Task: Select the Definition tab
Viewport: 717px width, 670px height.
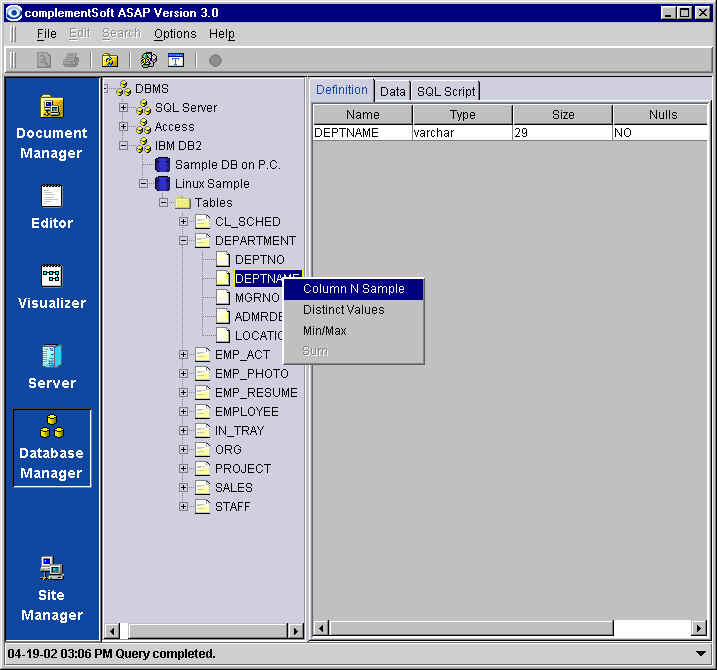Action: pyautogui.click(x=342, y=90)
